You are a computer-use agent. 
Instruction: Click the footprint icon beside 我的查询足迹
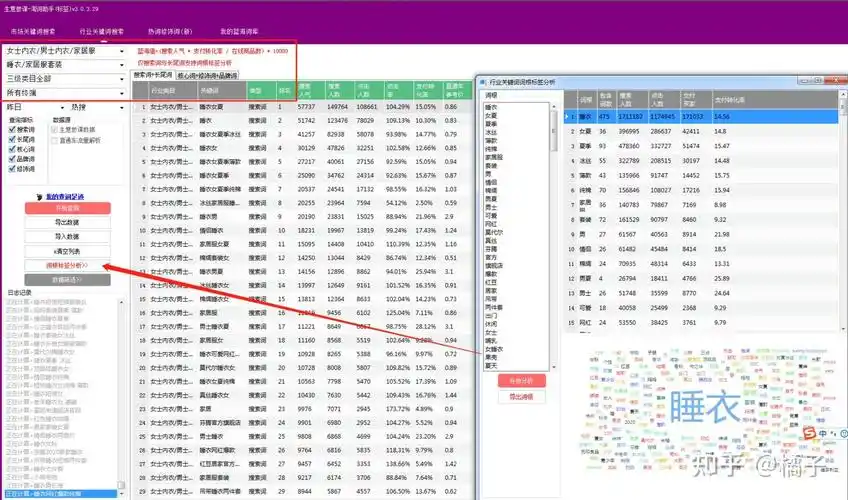point(39,197)
